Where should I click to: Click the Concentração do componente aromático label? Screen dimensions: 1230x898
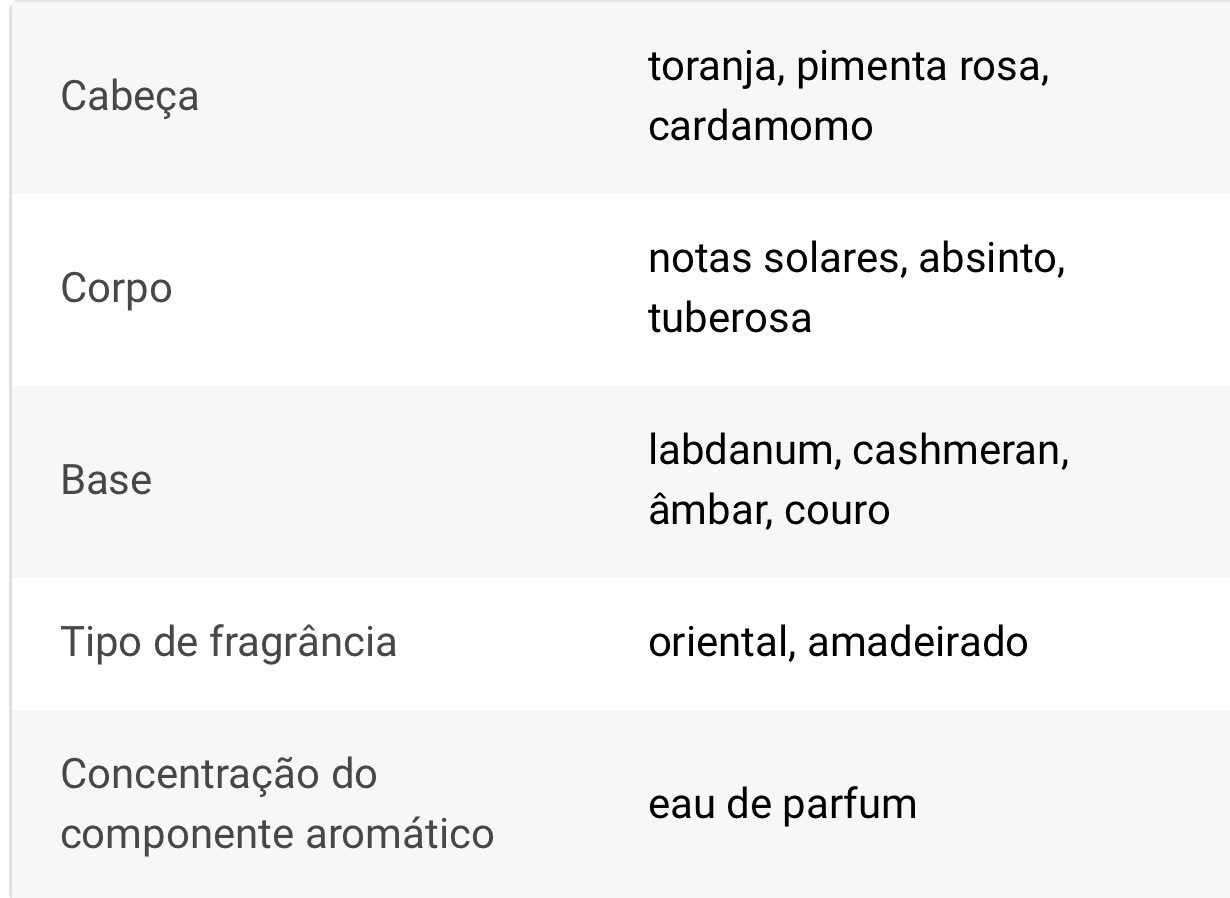[x=277, y=803]
